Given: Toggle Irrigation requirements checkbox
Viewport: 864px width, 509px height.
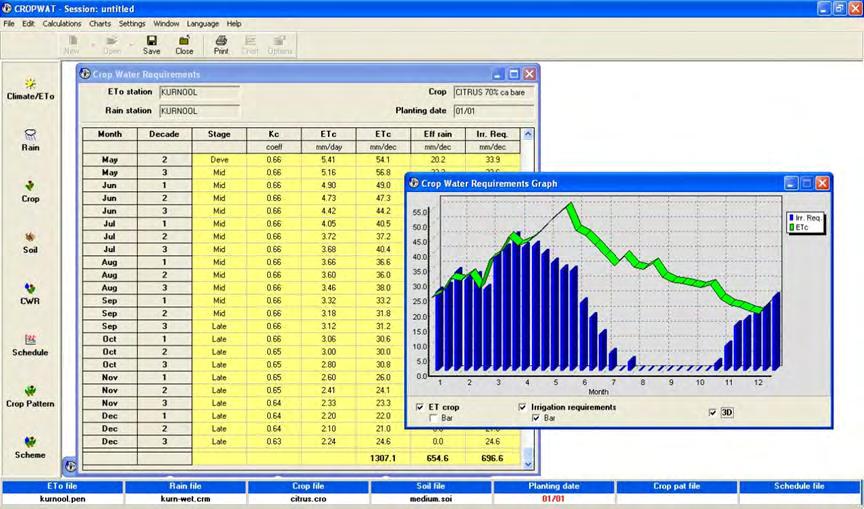Looking at the screenshot, I should tap(522, 407).
